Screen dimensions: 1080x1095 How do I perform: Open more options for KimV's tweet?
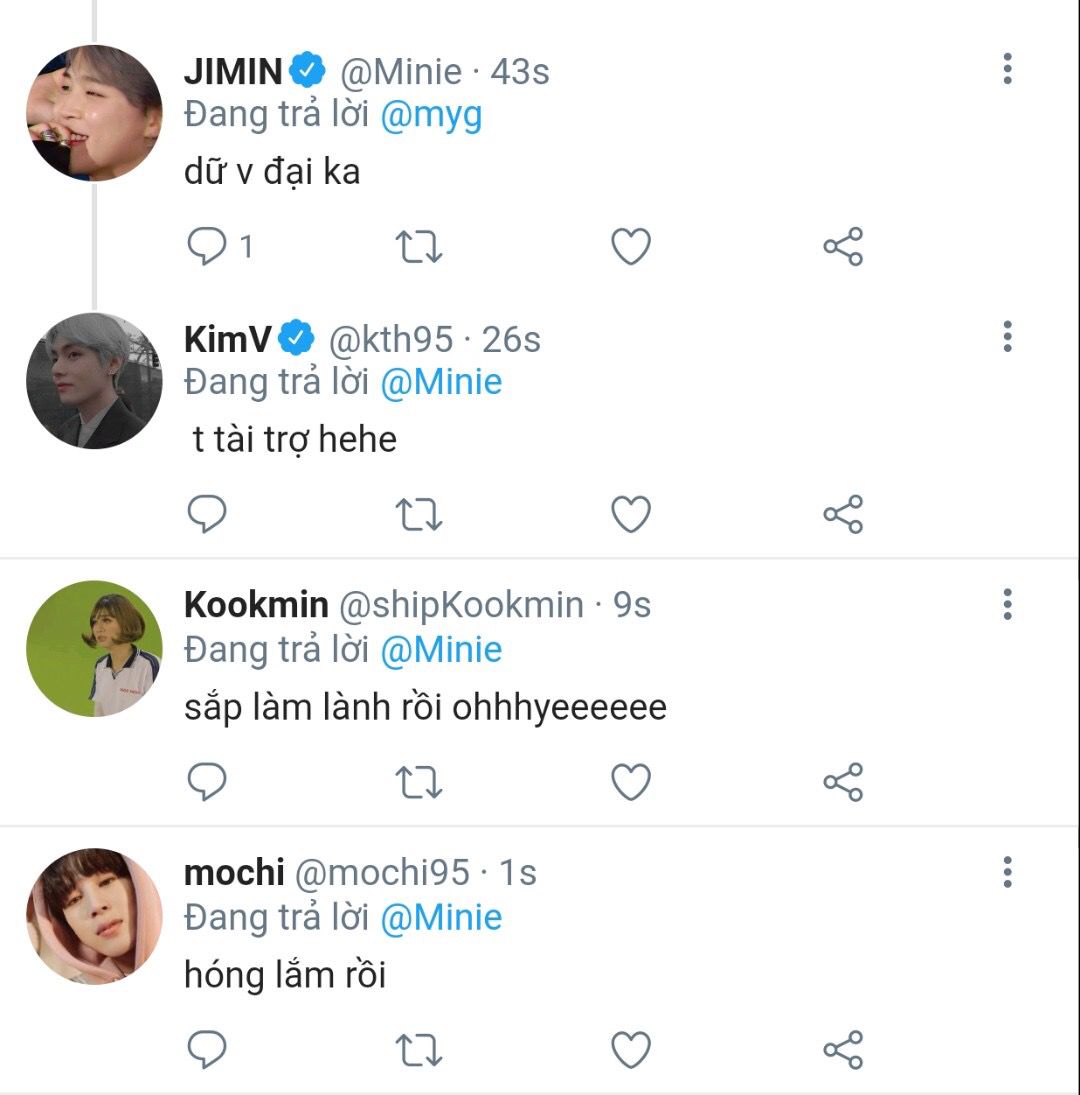(1007, 337)
